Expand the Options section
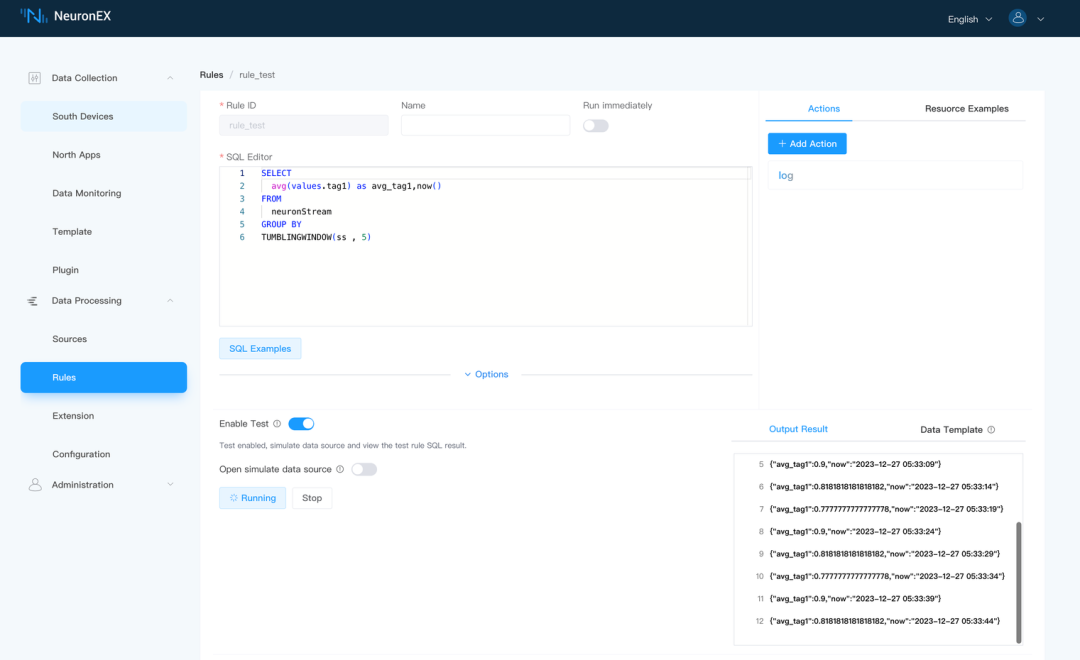The height and width of the screenshot is (660, 1080). [x=486, y=374]
